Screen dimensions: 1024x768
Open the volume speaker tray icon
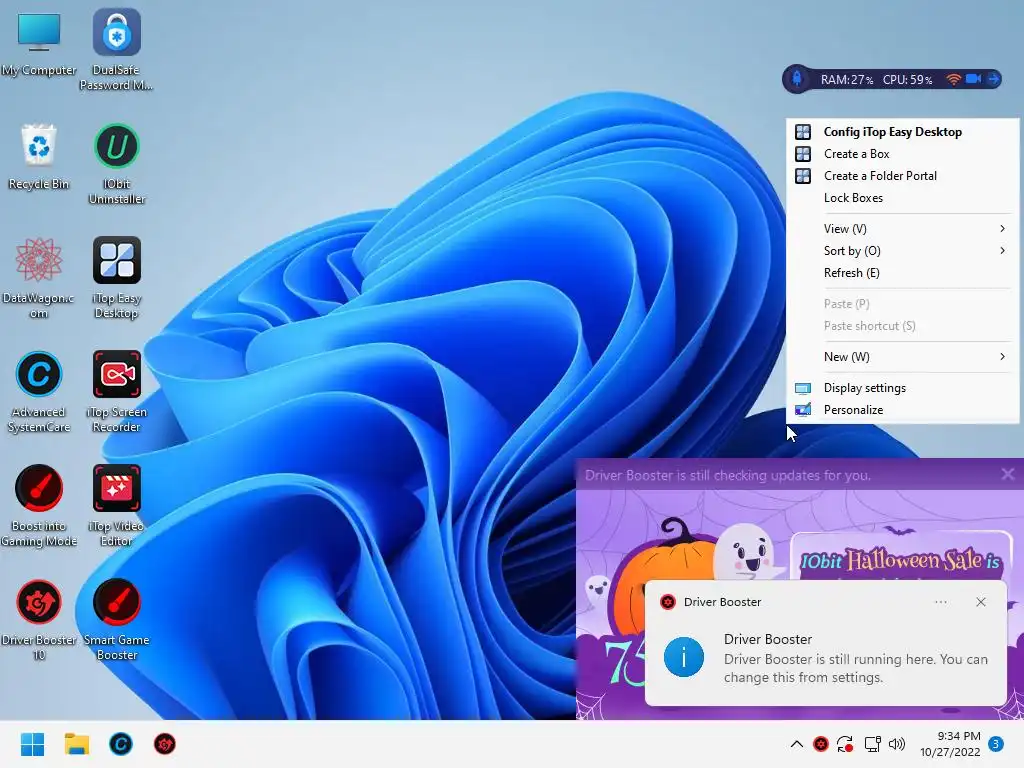tap(897, 744)
